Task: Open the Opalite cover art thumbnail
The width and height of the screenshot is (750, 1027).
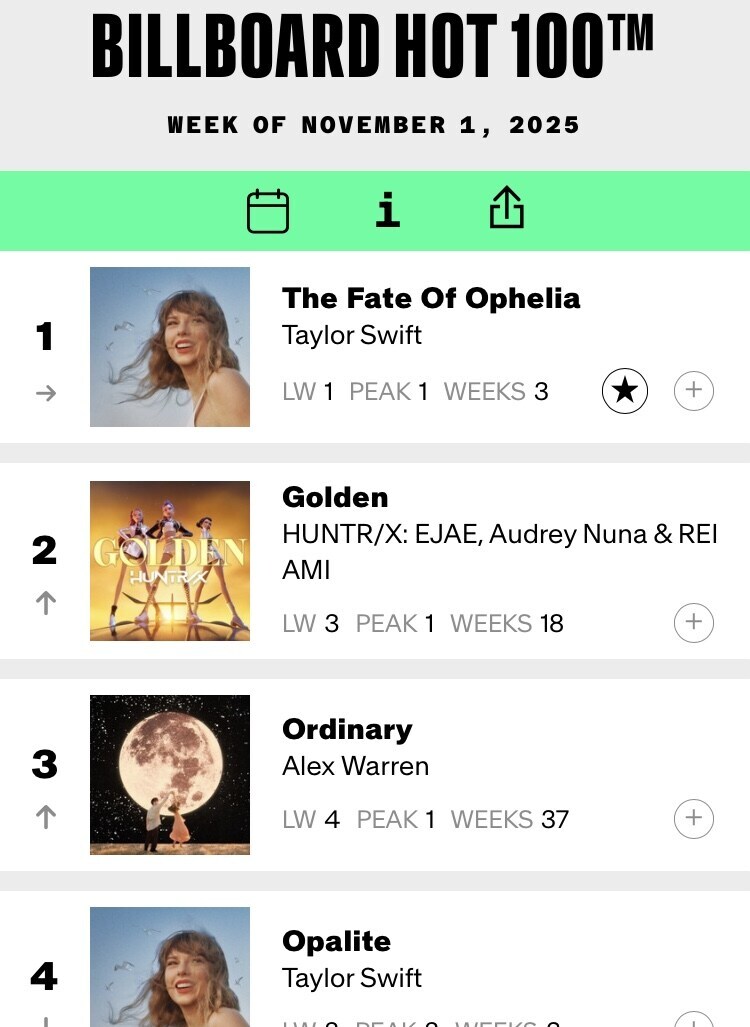Action: pyautogui.click(x=170, y=966)
